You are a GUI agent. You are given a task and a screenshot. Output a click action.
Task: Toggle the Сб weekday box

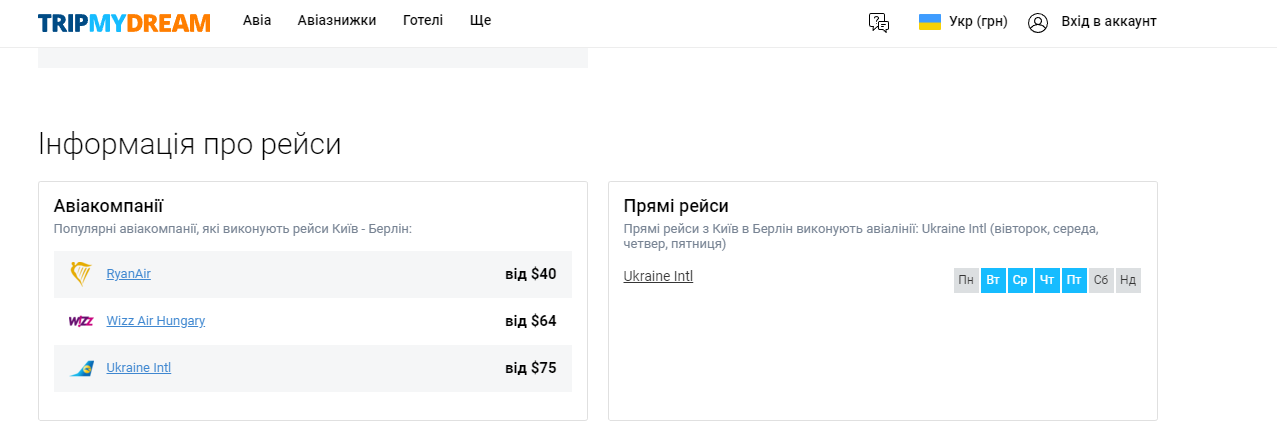click(1101, 280)
